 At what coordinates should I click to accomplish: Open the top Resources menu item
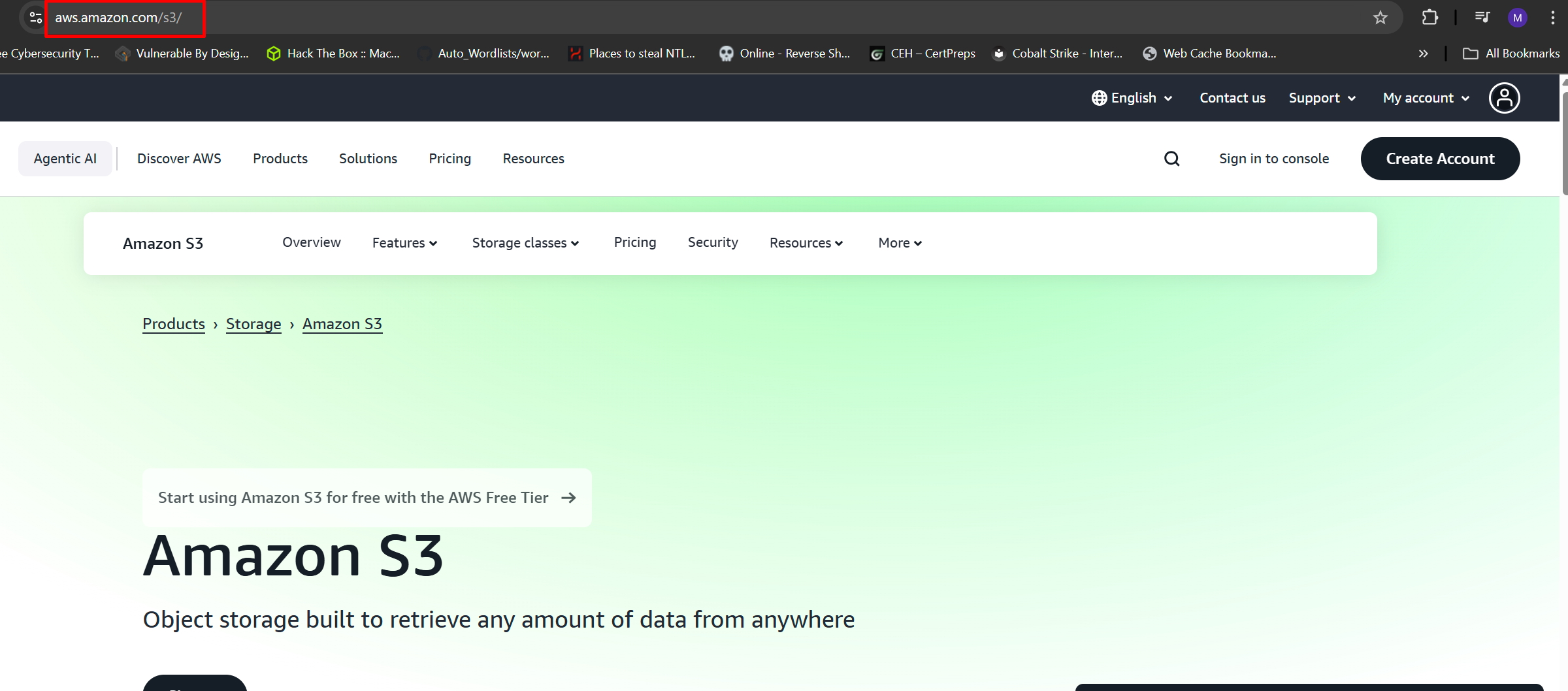533,159
